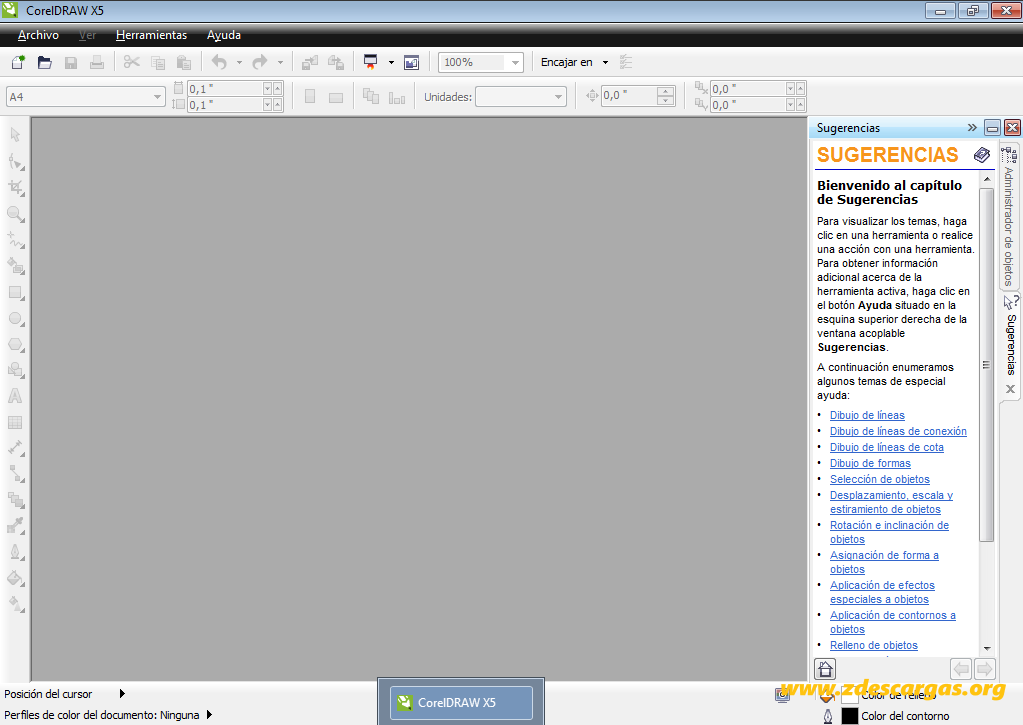Click the Welcome screen icon

(x=412, y=63)
